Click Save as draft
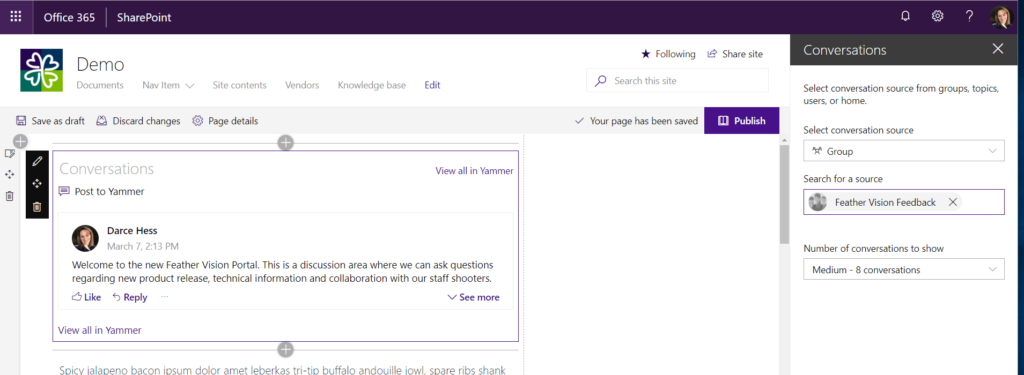The width and height of the screenshot is (1024, 375). click(50, 121)
